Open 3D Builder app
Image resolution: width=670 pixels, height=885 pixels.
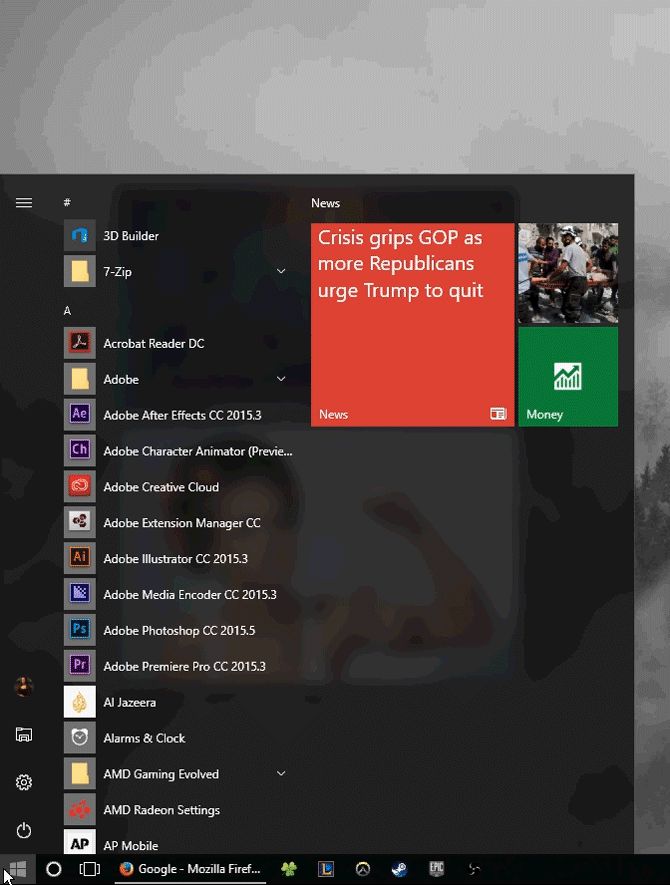(130, 236)
